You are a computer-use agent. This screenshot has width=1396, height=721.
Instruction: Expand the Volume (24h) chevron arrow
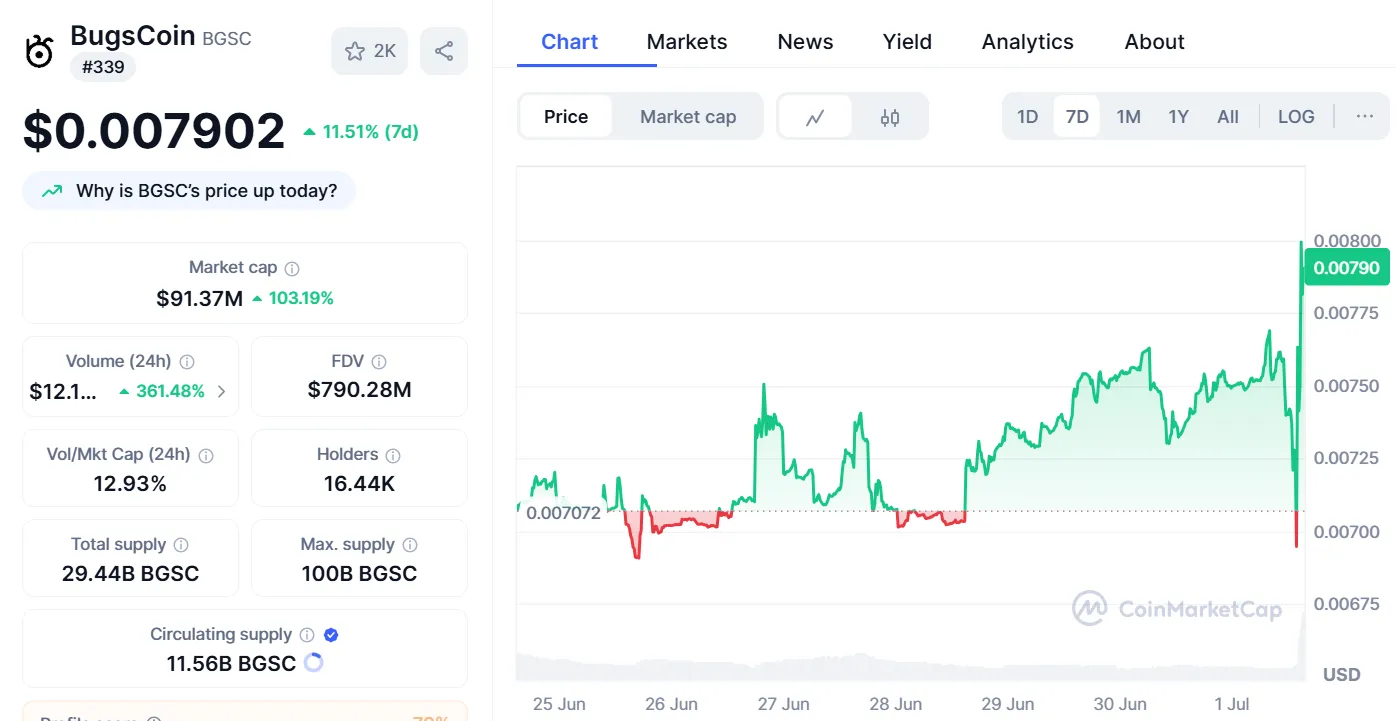(x=221, y=392)
